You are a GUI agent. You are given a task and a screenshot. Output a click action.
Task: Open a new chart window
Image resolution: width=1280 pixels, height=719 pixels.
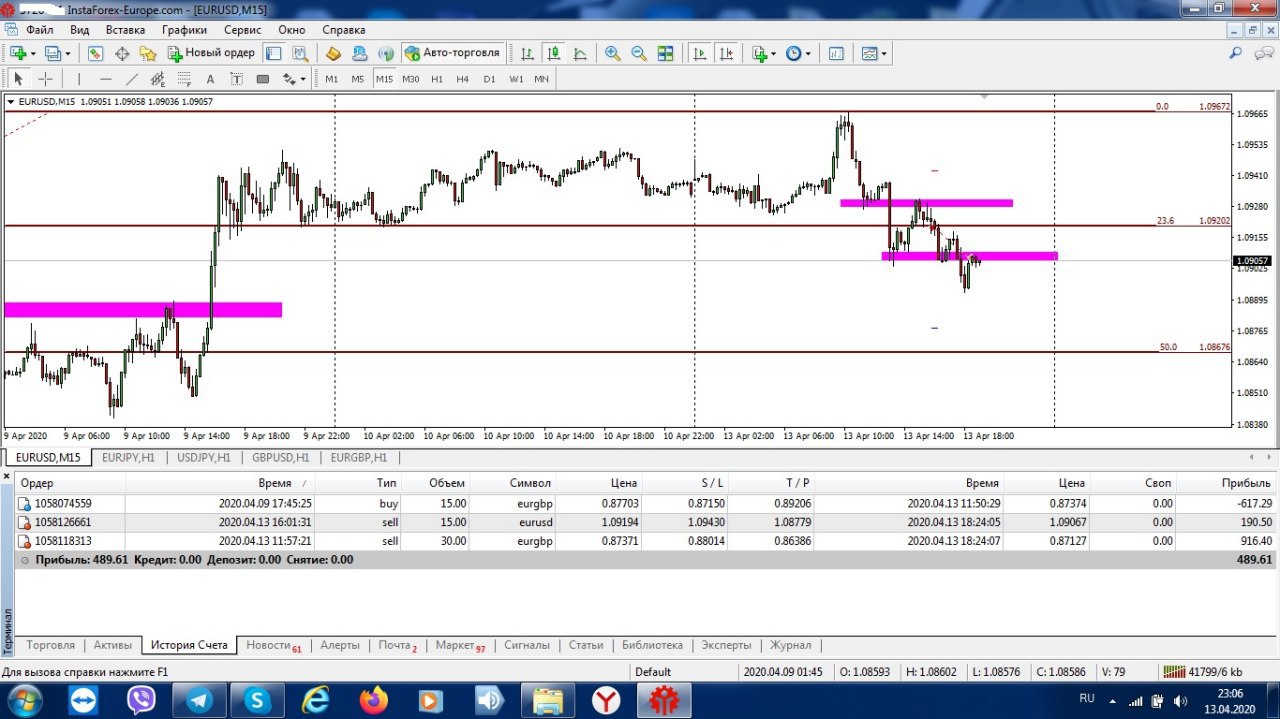[x=18, y=53]
